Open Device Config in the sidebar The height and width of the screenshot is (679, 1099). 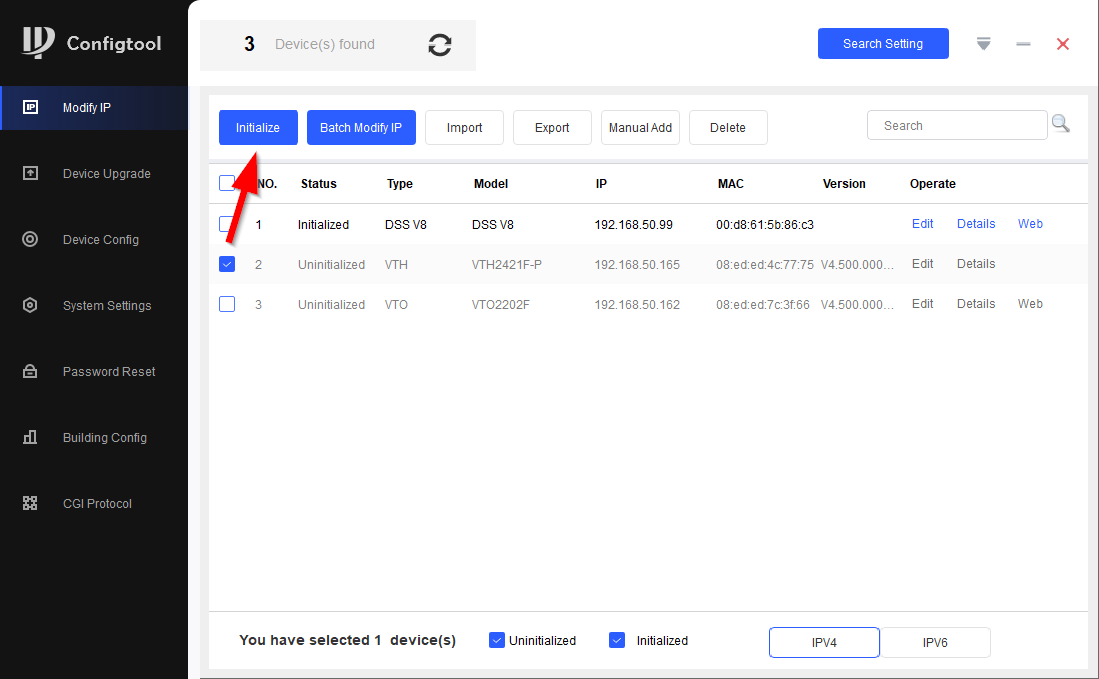click(100, 240)
